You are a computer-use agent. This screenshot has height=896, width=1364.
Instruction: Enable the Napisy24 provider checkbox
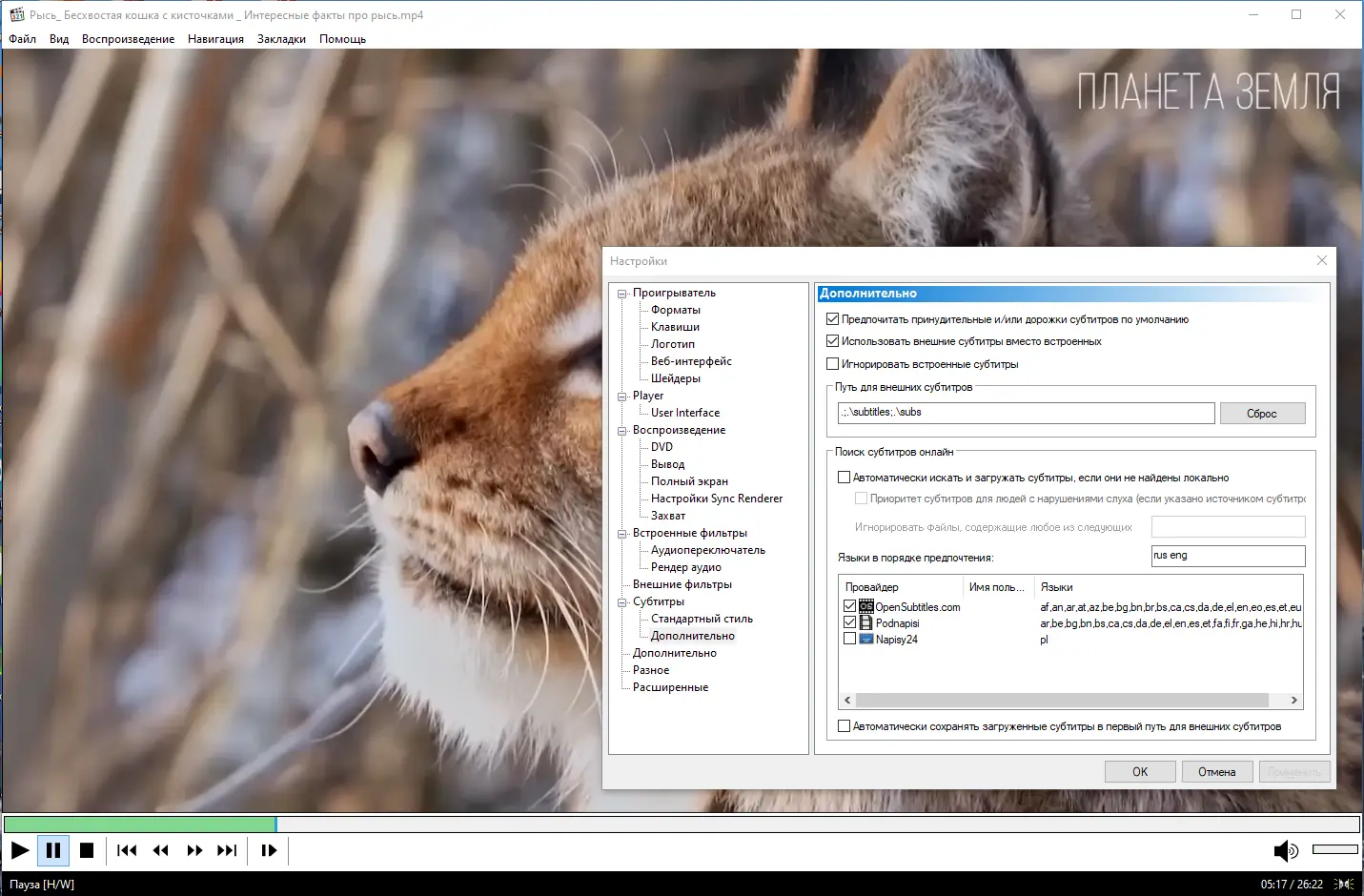pos(849,639)
